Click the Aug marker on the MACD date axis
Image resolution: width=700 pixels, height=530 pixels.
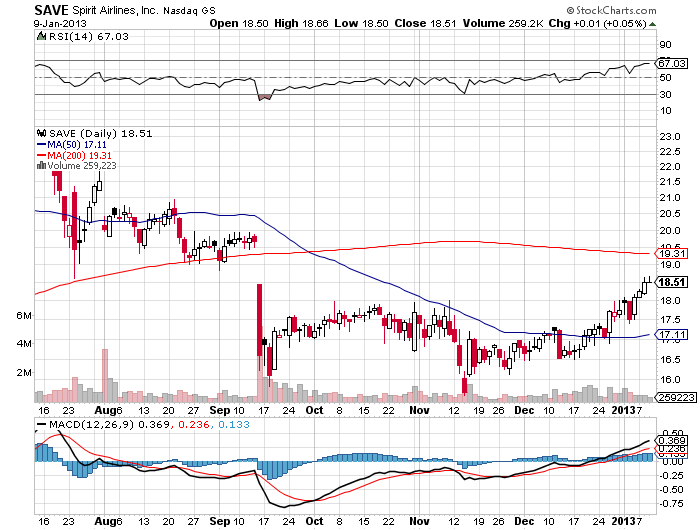[105, 521]
